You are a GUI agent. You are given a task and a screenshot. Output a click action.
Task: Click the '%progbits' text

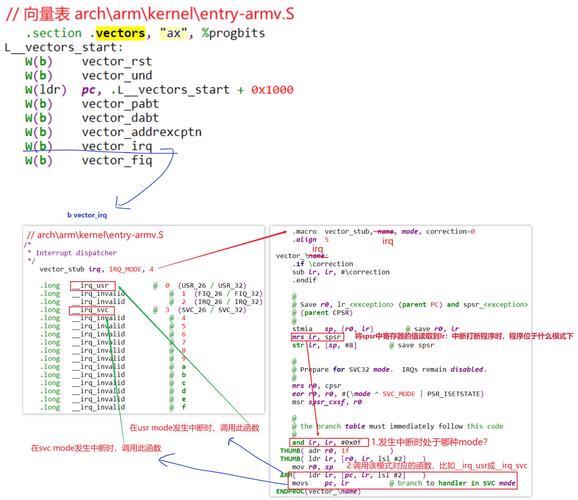(233, 33)
